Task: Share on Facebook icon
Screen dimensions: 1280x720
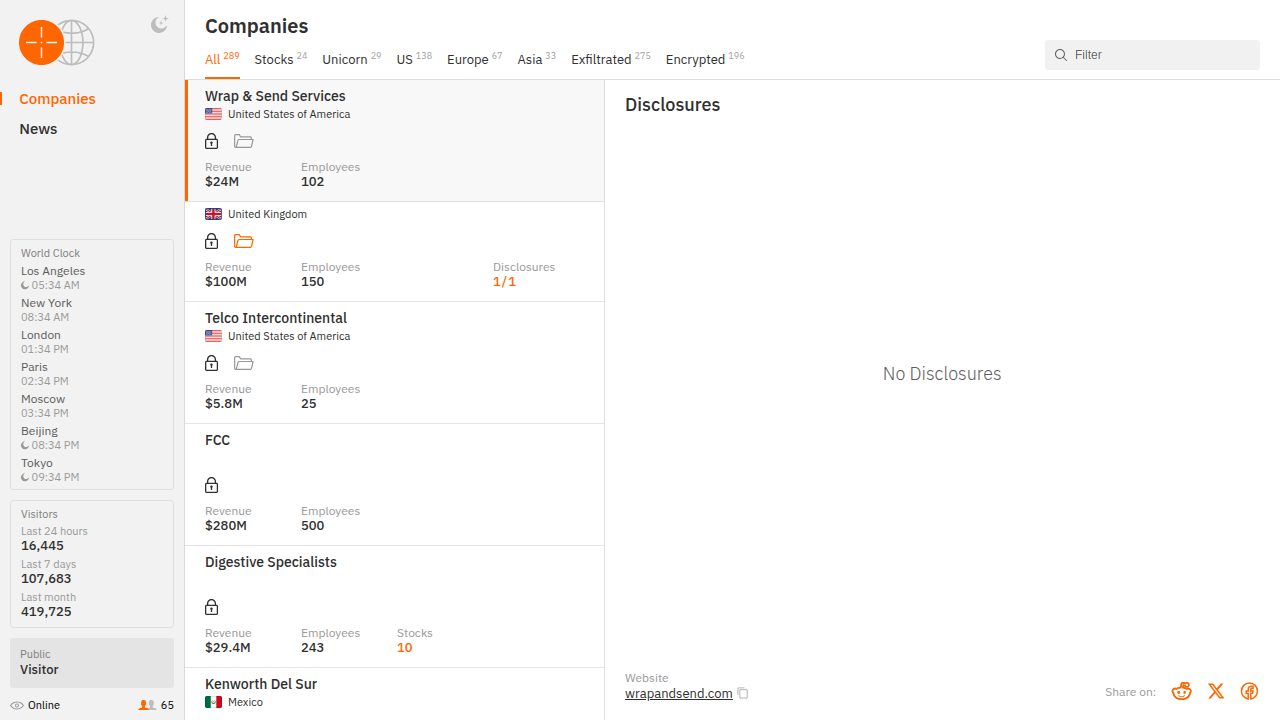Action: pos(1249,691)
